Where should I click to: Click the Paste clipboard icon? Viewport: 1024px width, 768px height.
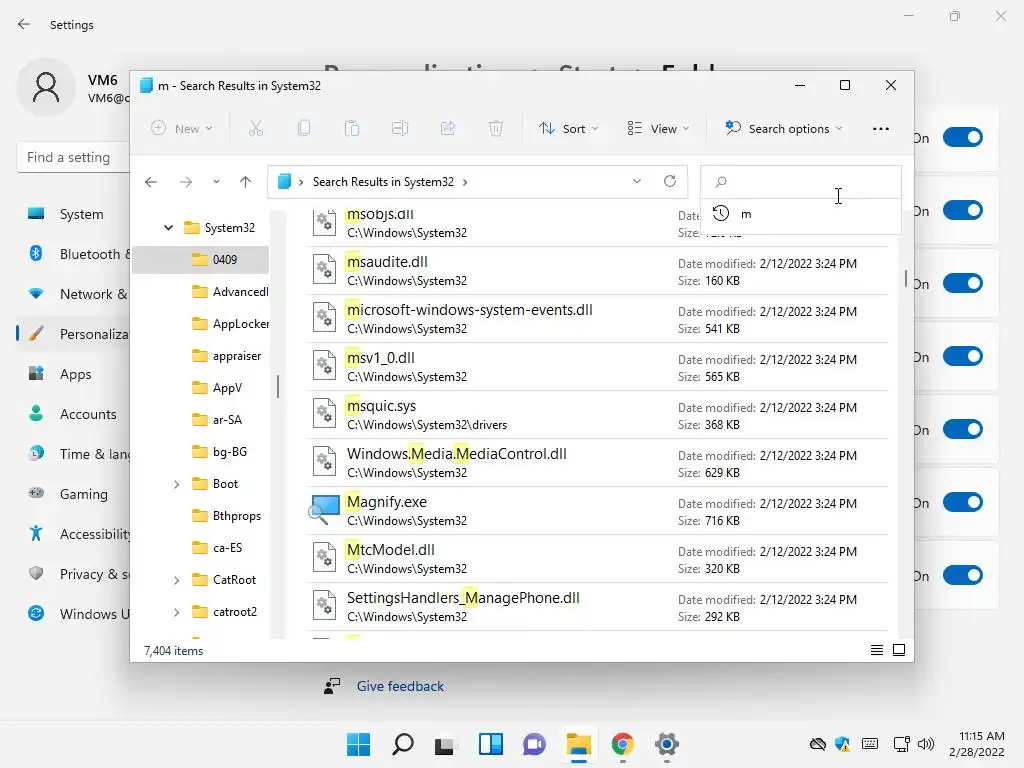(x=352, y=129)
